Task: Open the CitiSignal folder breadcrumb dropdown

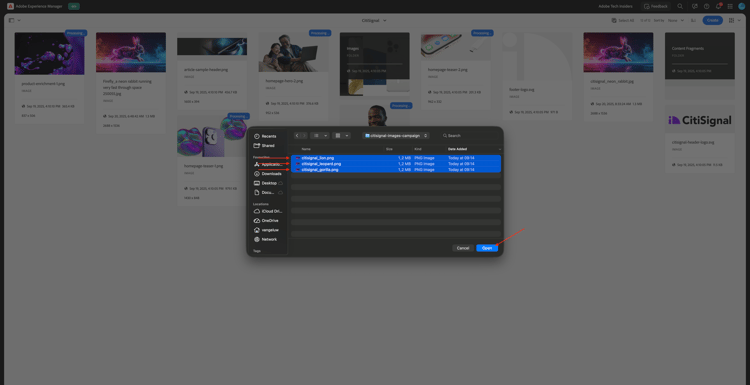Action: pyautogui.click(x=375, y=20)
